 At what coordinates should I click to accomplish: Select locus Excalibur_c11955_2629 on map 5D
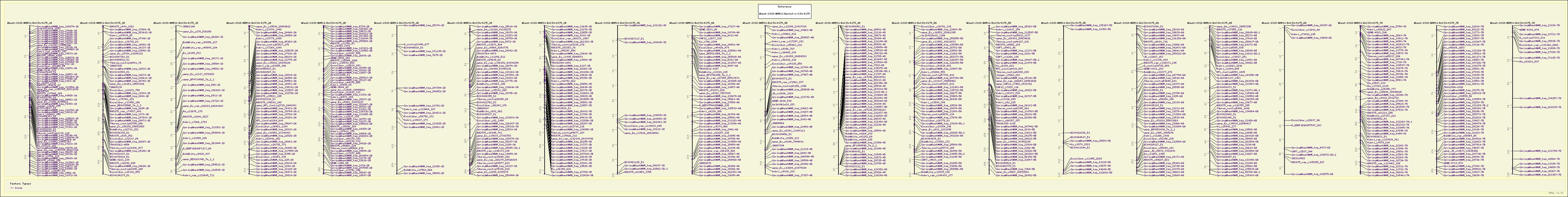[1086, 159]
